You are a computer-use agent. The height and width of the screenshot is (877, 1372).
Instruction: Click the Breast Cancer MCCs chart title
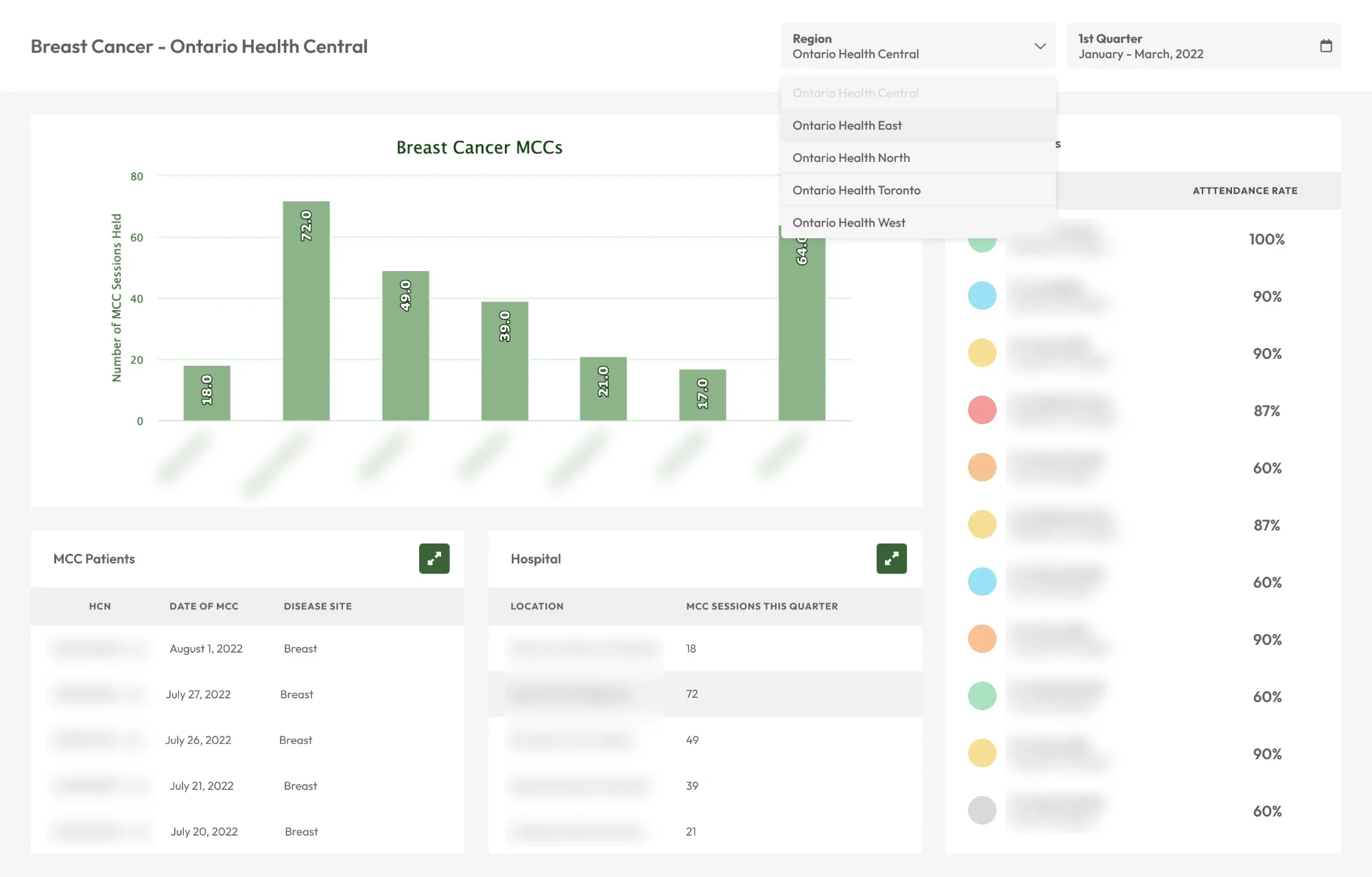(479, 148)
